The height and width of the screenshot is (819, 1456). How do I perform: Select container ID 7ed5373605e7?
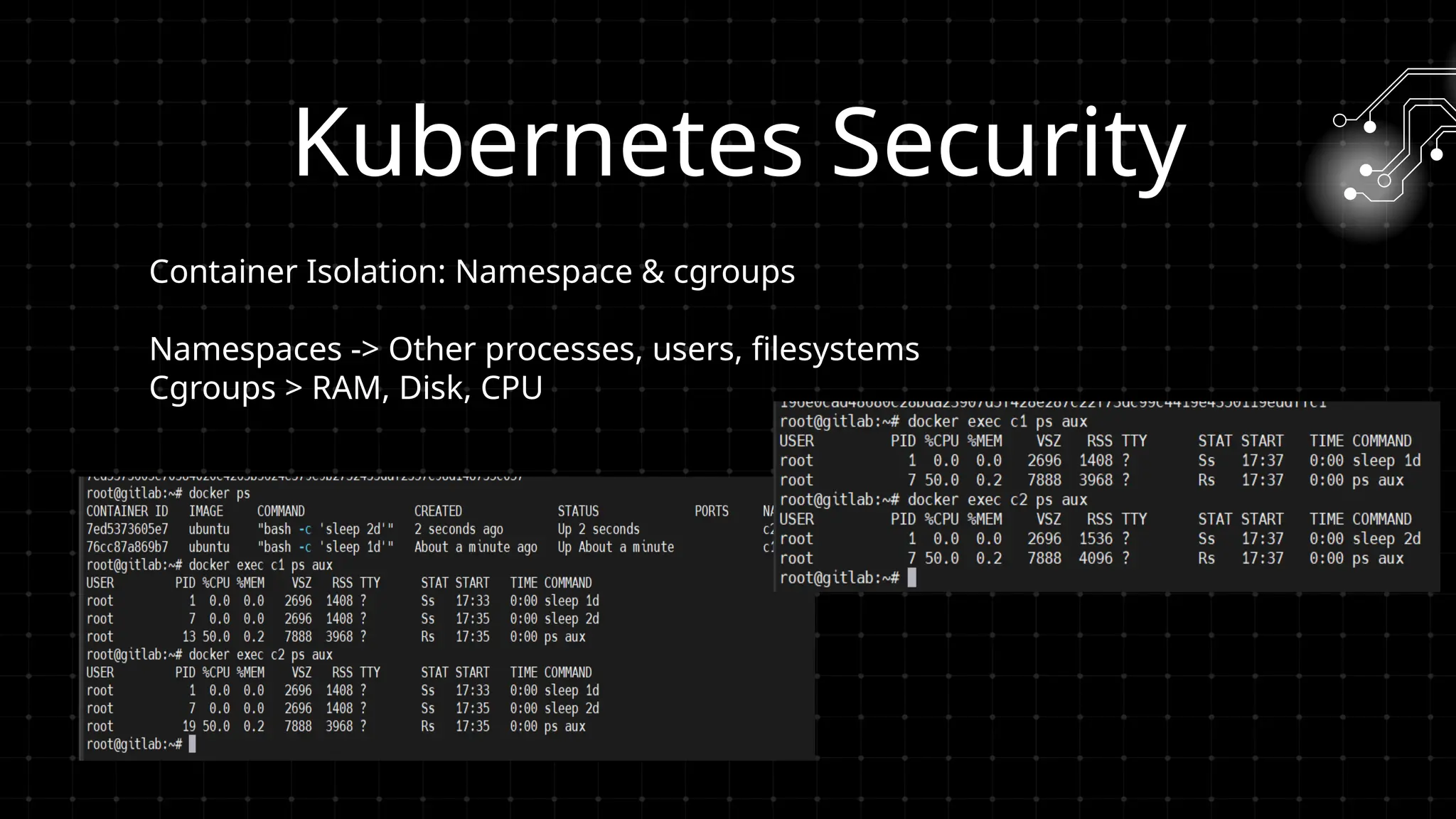click(127, 530)
